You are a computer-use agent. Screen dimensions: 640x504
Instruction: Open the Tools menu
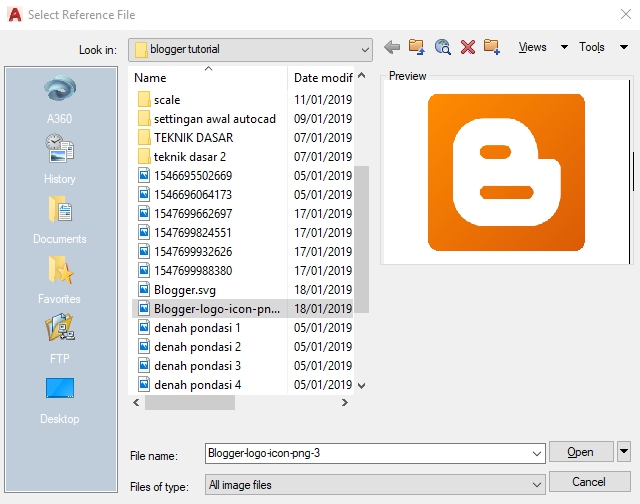click(x=591, y=47)
